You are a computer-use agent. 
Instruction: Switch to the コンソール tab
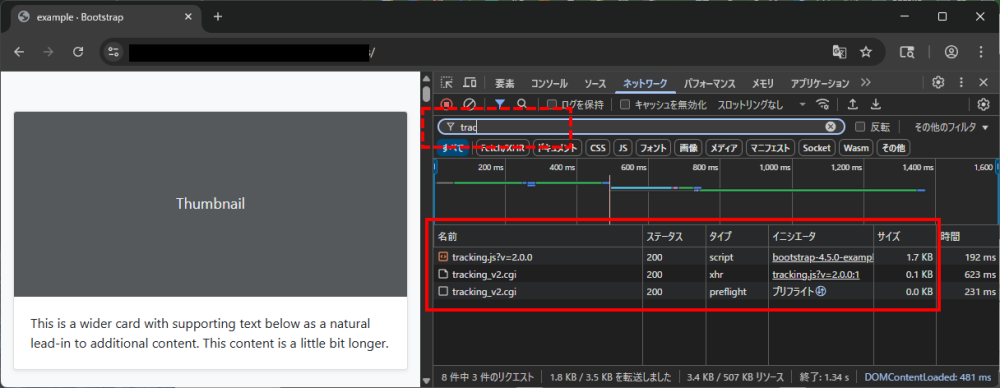(549, 84)
